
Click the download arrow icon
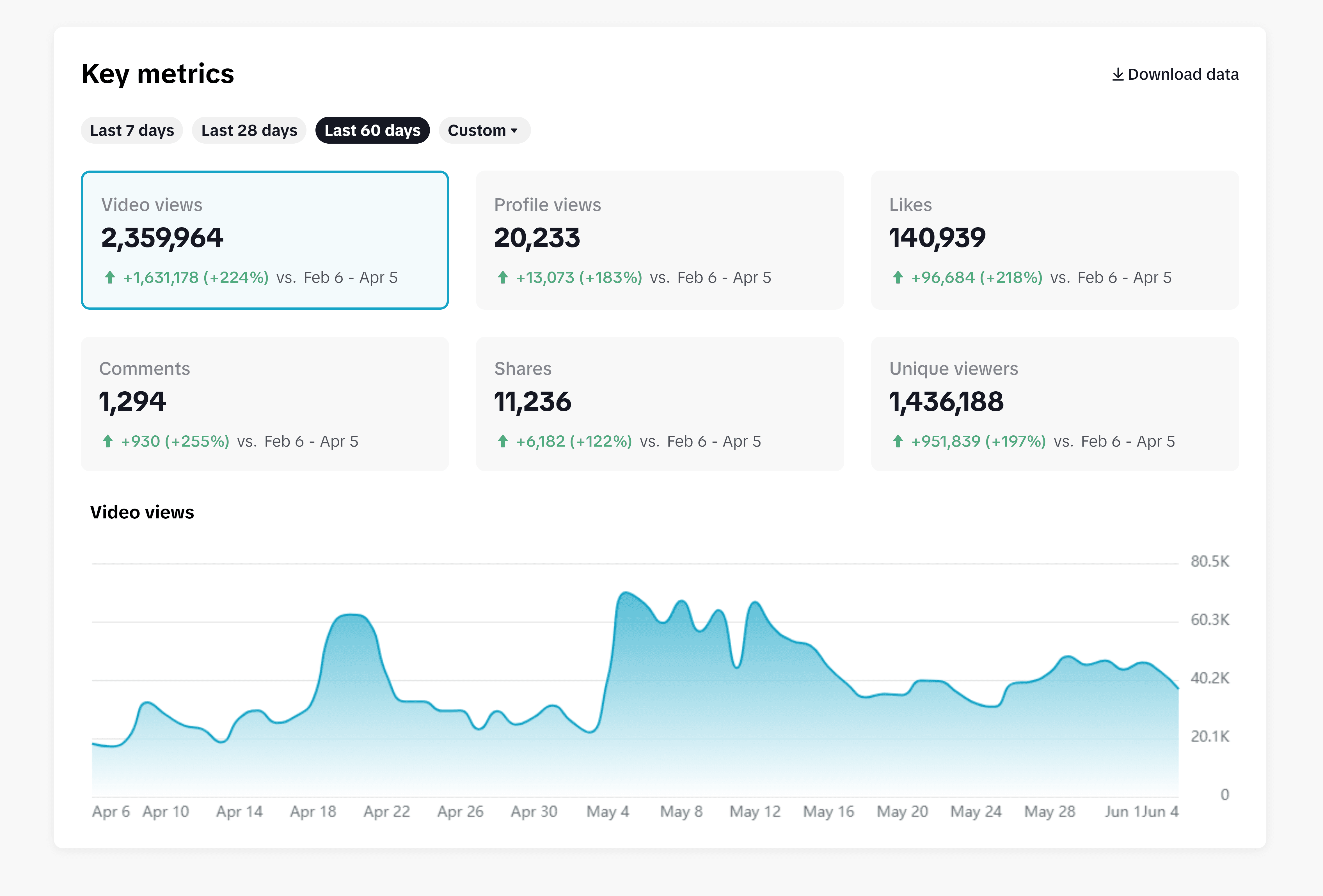pyautogui.click(x=1118, y=75)
